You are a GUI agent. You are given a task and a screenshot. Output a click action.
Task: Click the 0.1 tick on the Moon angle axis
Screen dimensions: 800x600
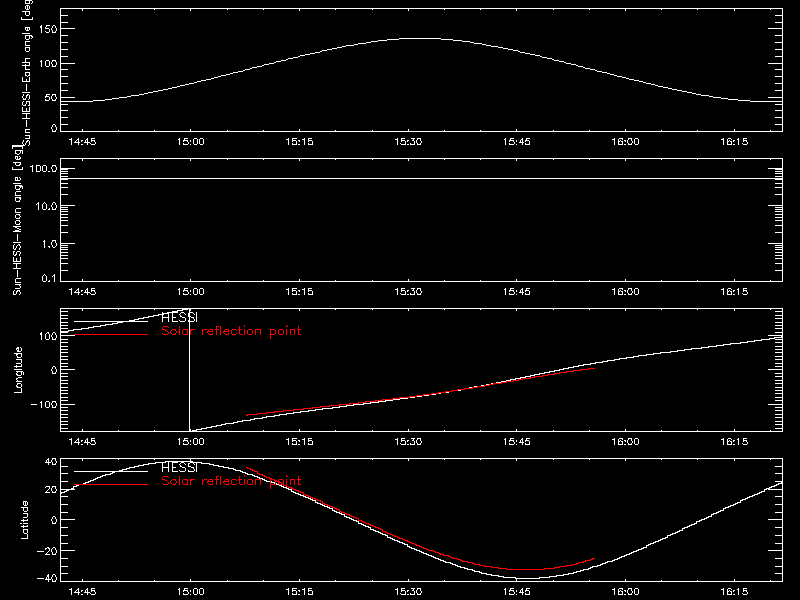pyautogui.click(x=49, y=279)
